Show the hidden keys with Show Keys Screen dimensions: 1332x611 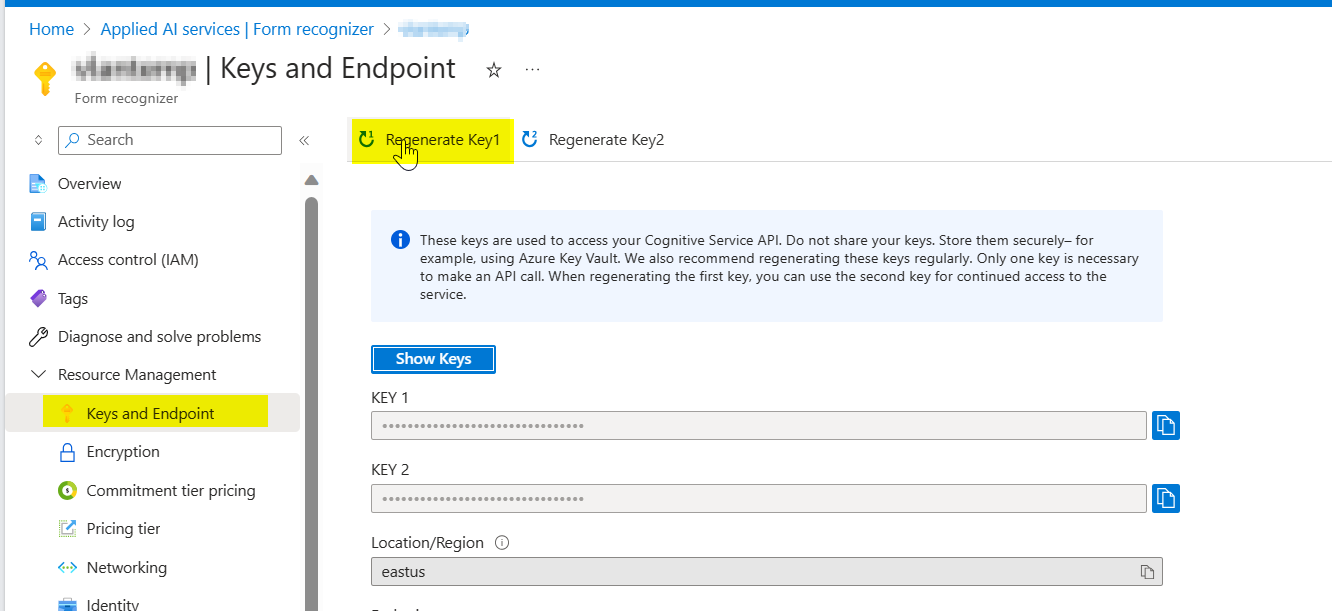[433, 359]
